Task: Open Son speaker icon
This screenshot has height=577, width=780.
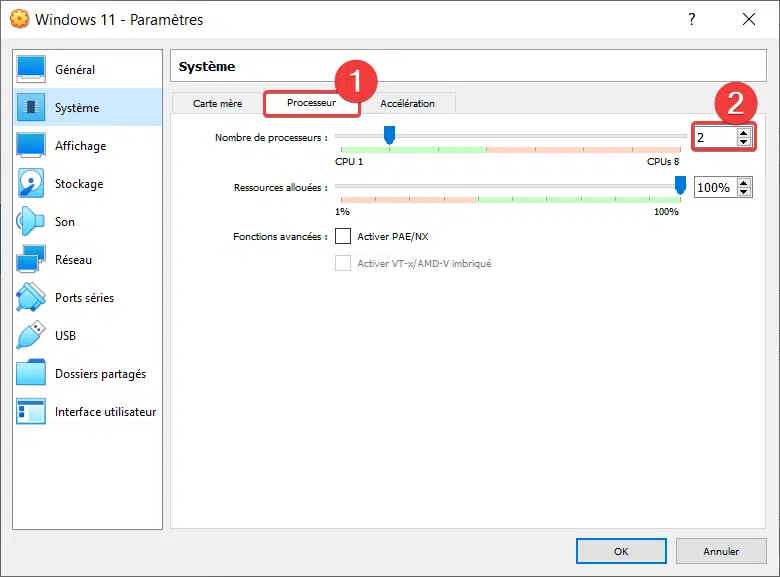Action: pos(31,221)
